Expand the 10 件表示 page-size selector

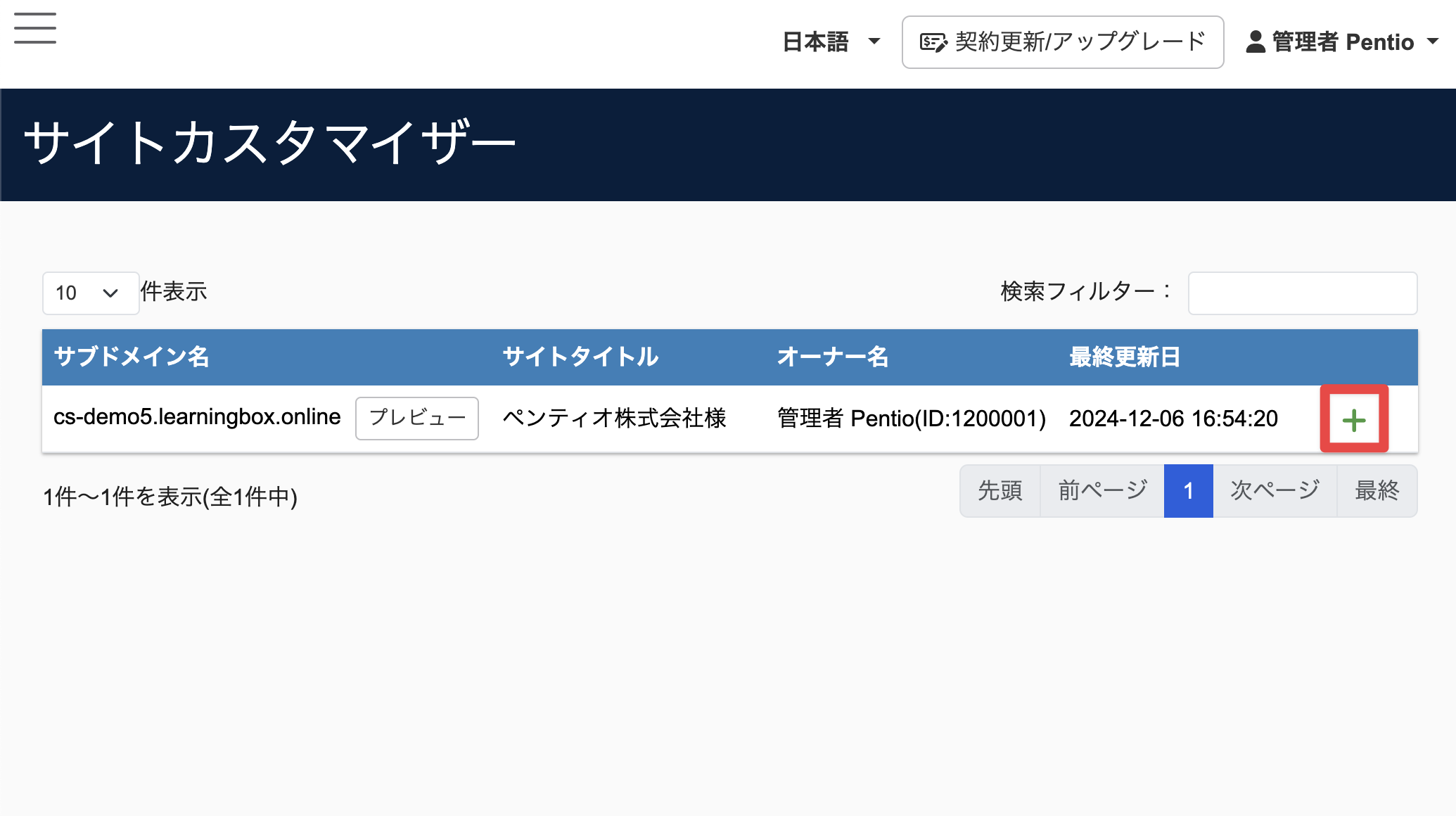[90, 293]
